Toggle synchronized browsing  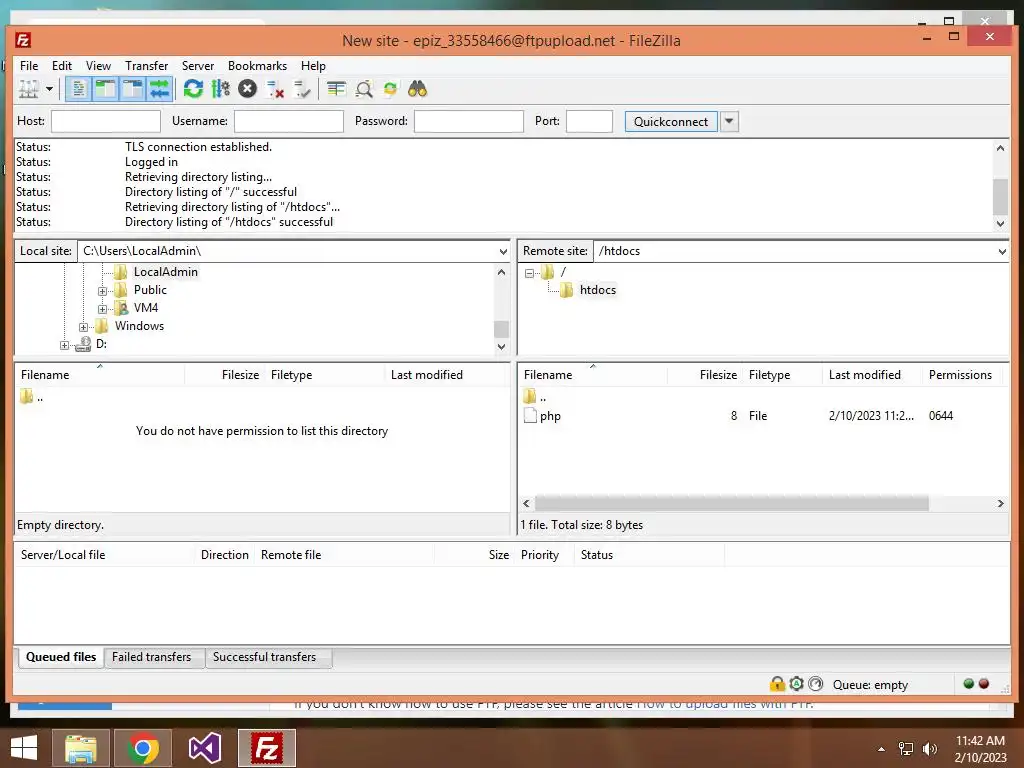point(391,89)
